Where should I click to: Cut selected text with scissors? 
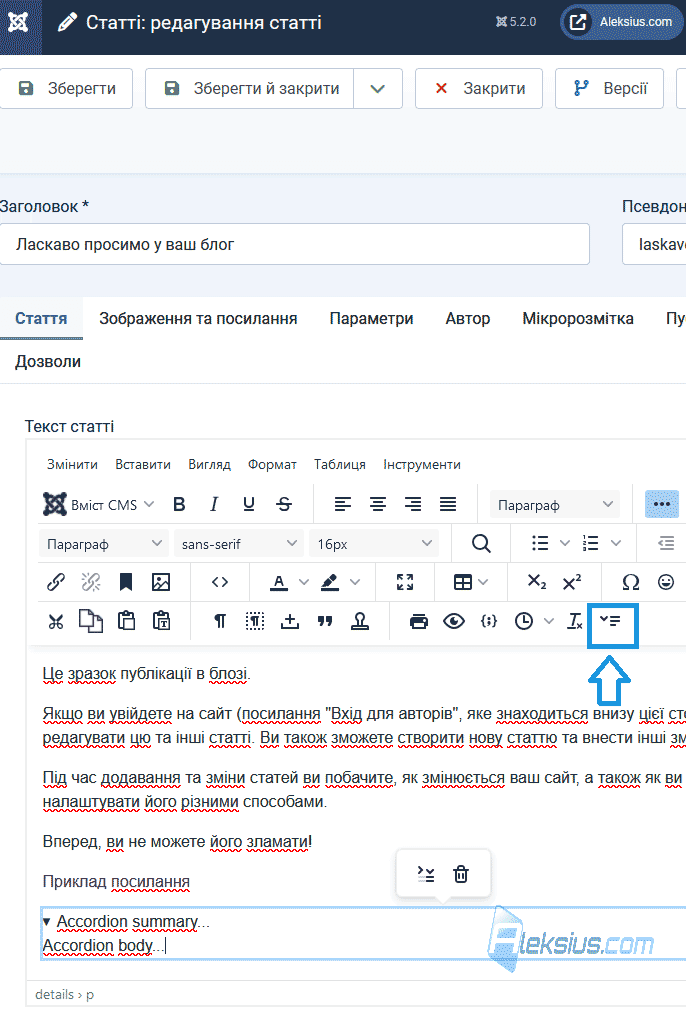pyautogui.click(x=56, y=621)
